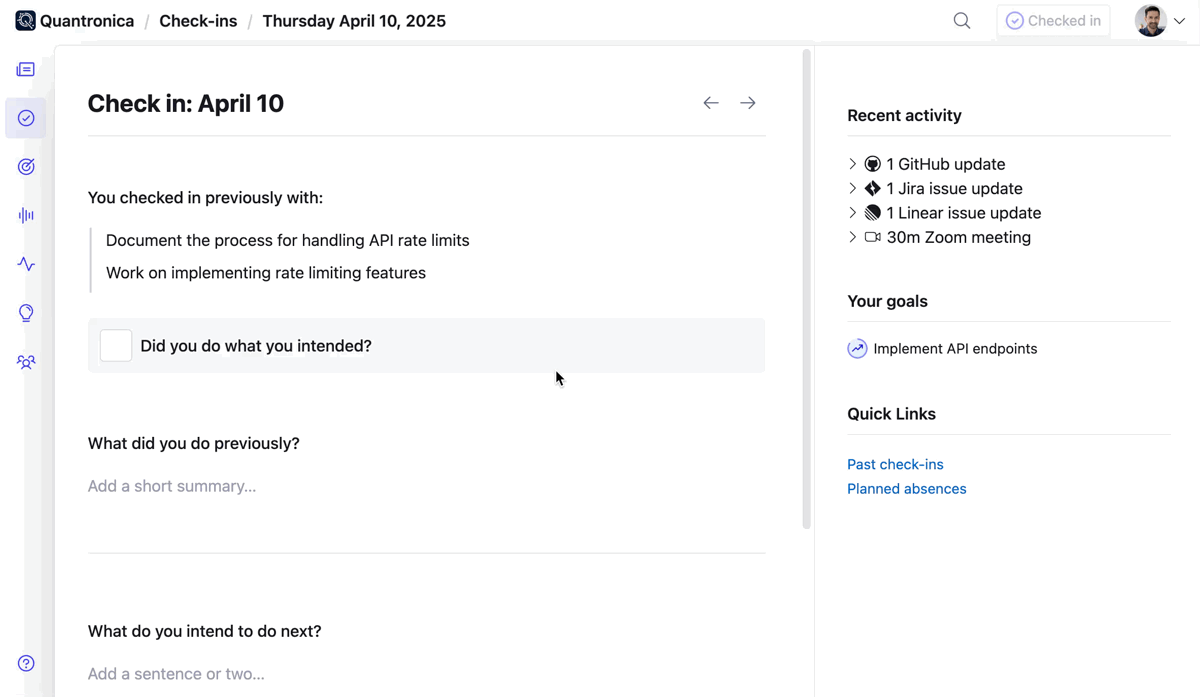Open the Goals target sidebar icon

(26, 167)
